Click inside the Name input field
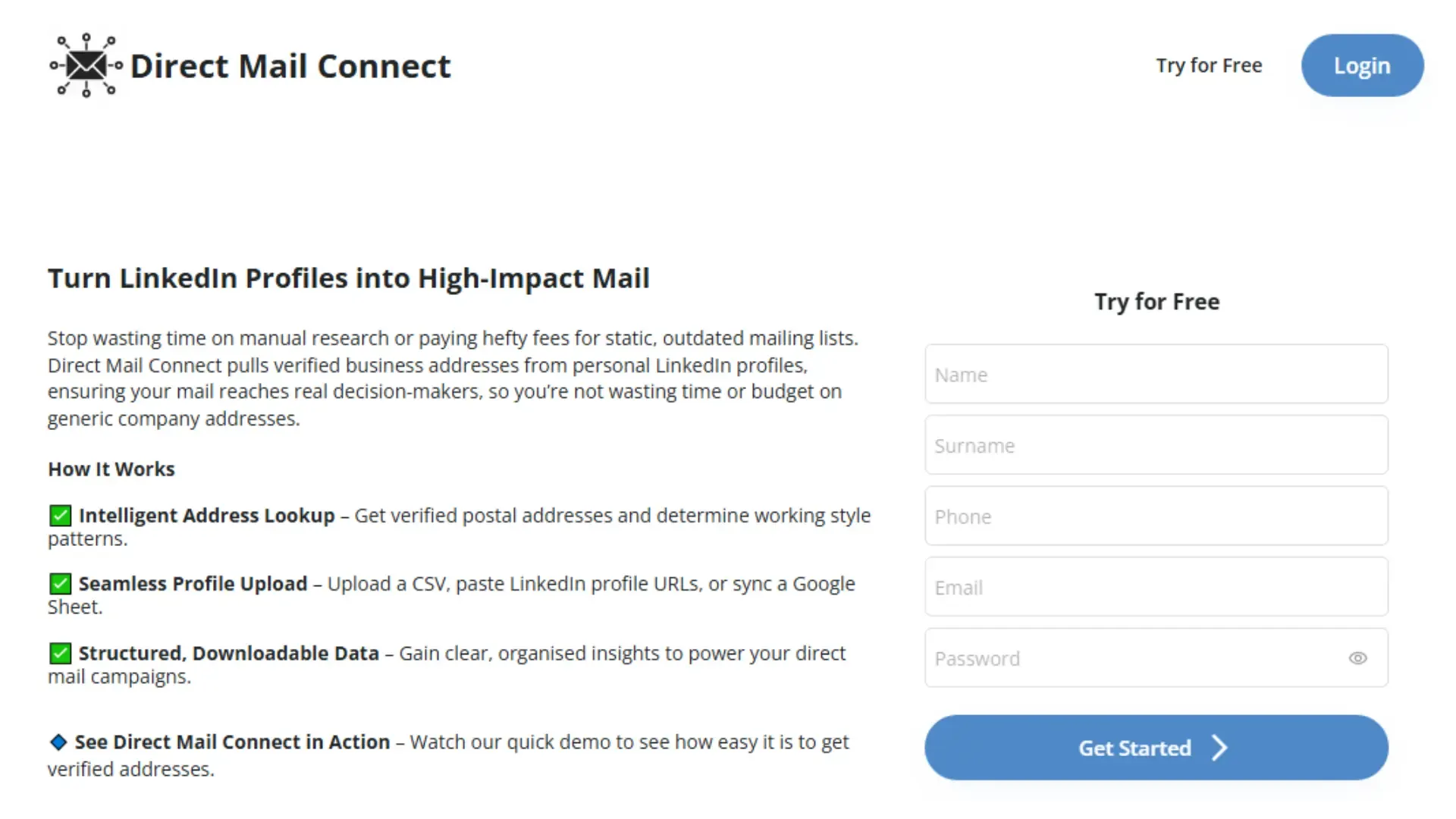This screenshot has width=1456, height=819. [1156, 374]
